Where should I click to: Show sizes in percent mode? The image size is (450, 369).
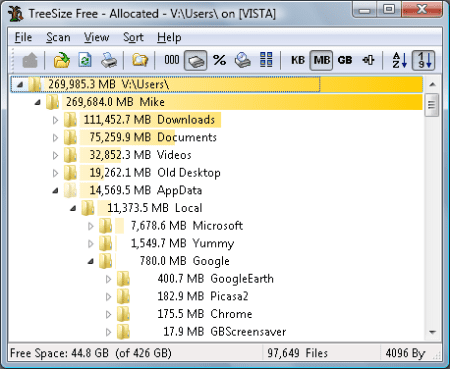(x=219, y=60)
